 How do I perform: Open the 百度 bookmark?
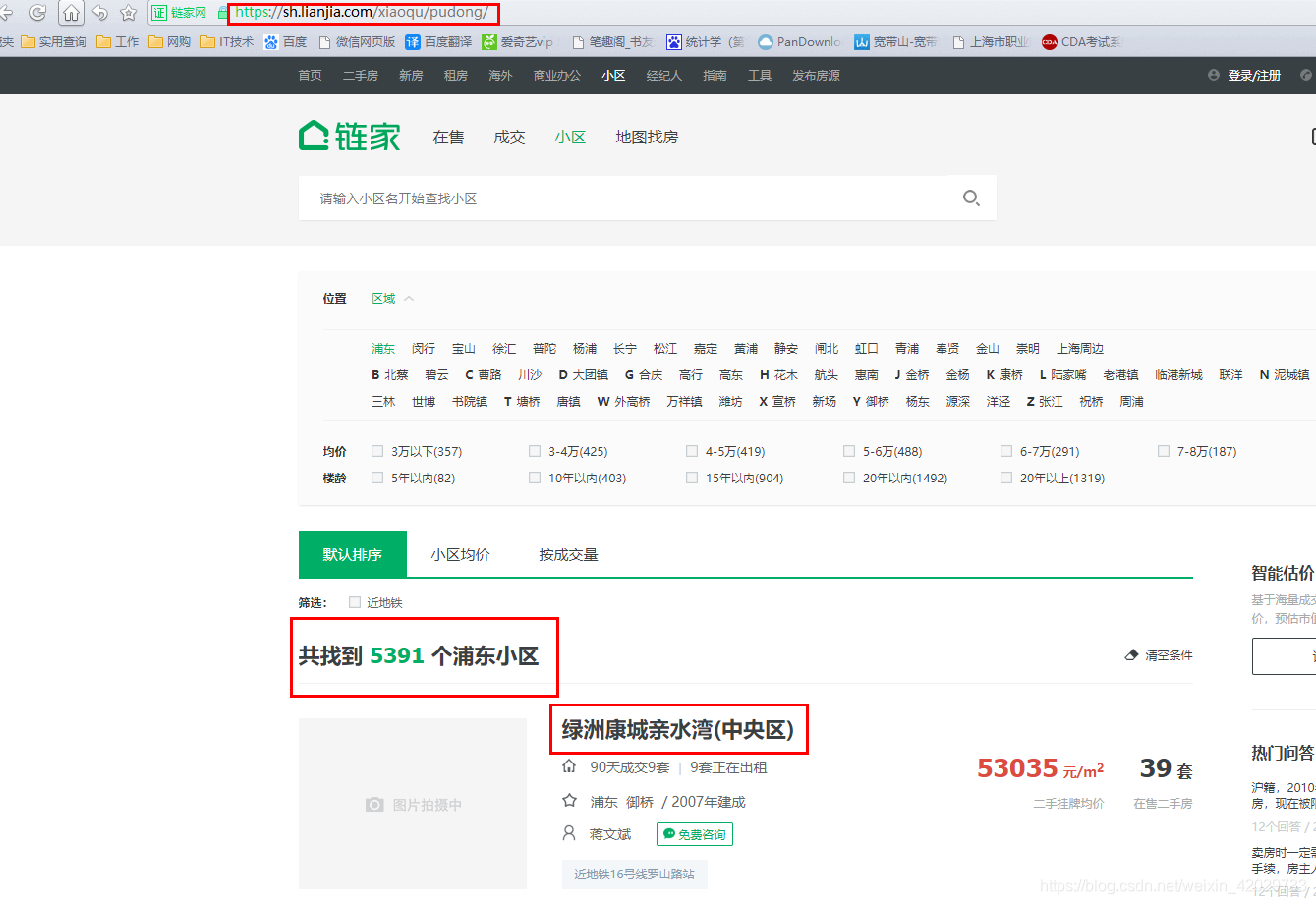coord(286,42)
